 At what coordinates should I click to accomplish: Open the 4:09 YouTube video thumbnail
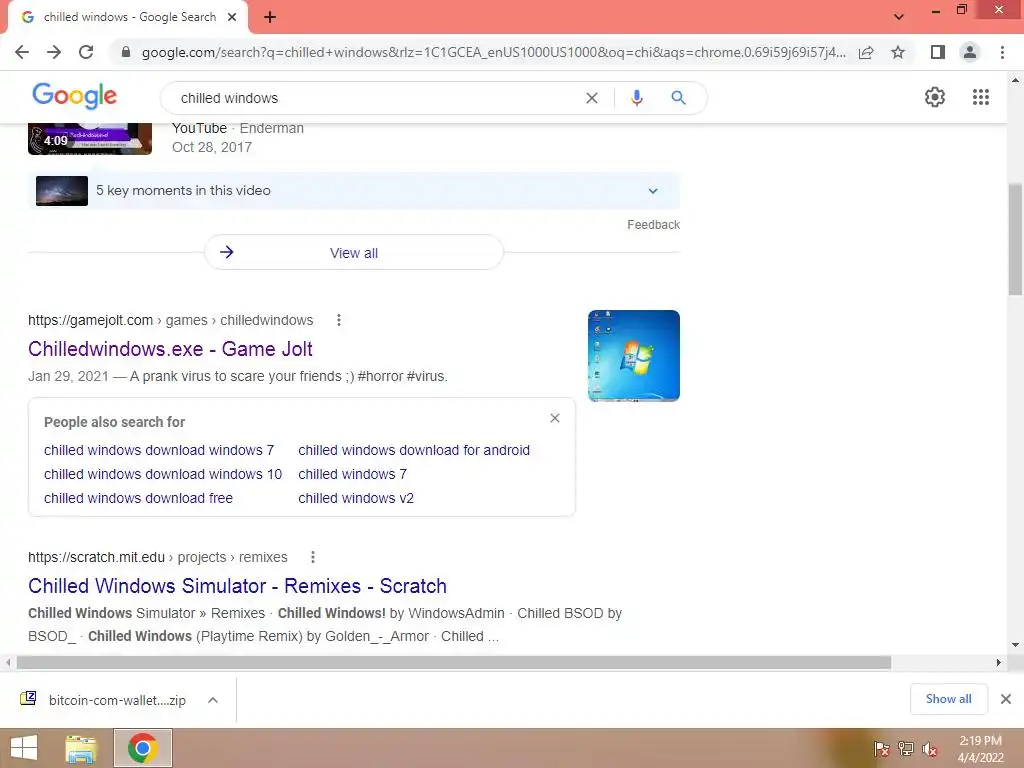[x=90, y=139]
